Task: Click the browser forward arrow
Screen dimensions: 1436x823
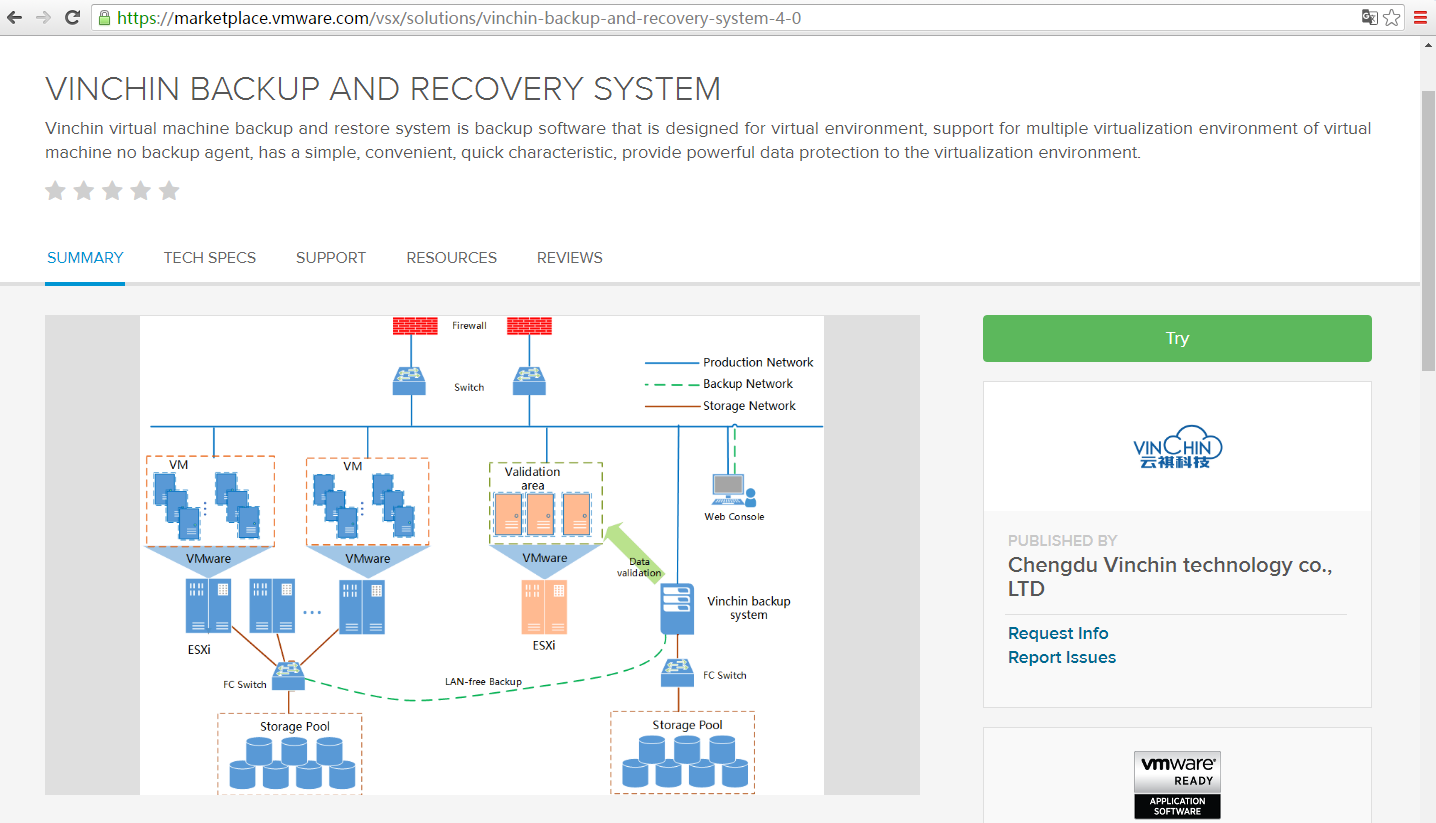Action: point(43,17)
